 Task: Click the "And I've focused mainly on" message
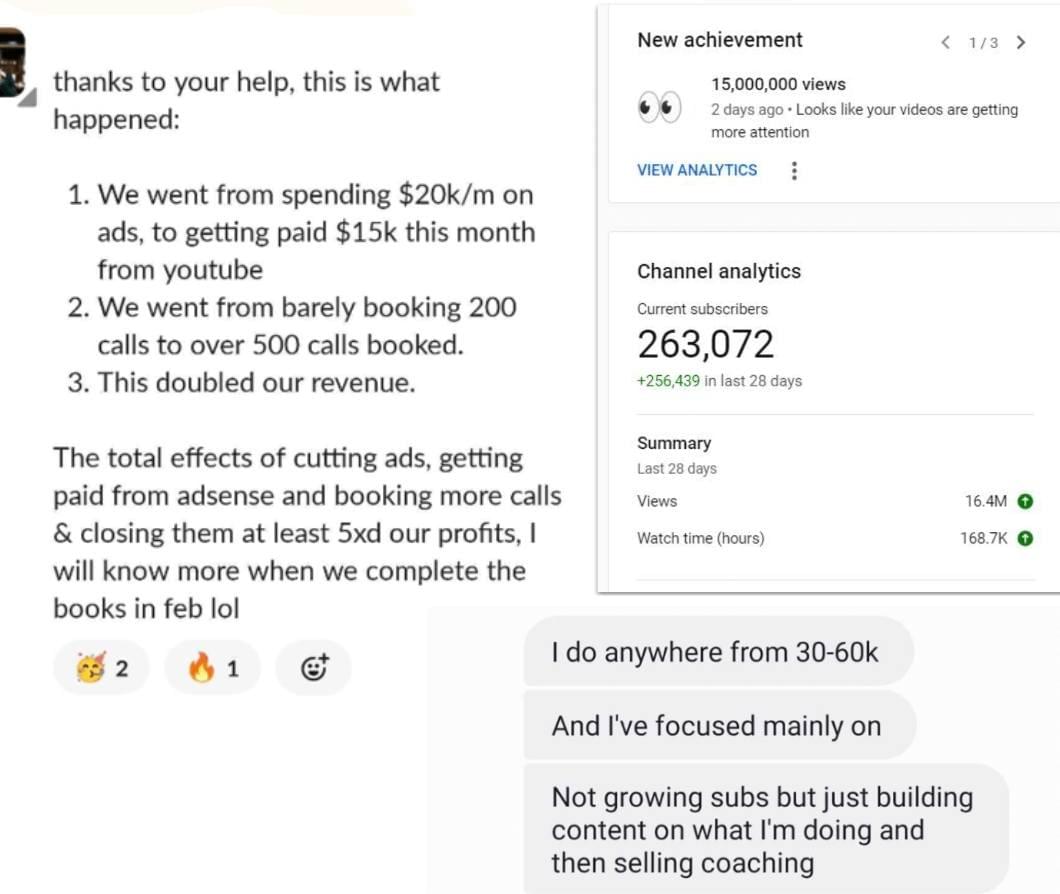pos(716,726)
